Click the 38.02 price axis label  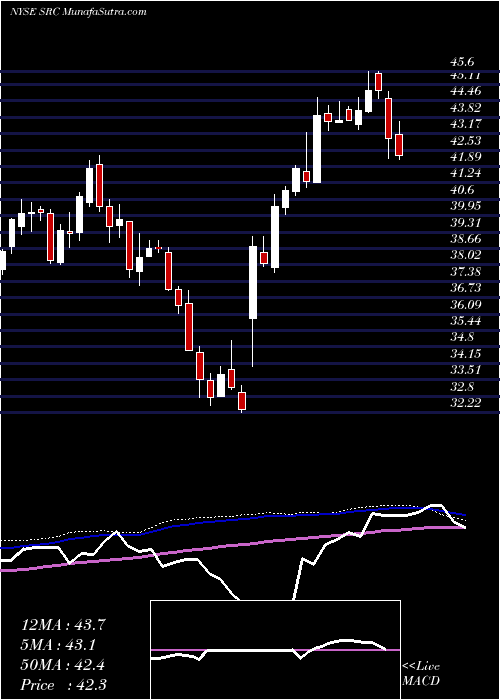tap(466, 256)
